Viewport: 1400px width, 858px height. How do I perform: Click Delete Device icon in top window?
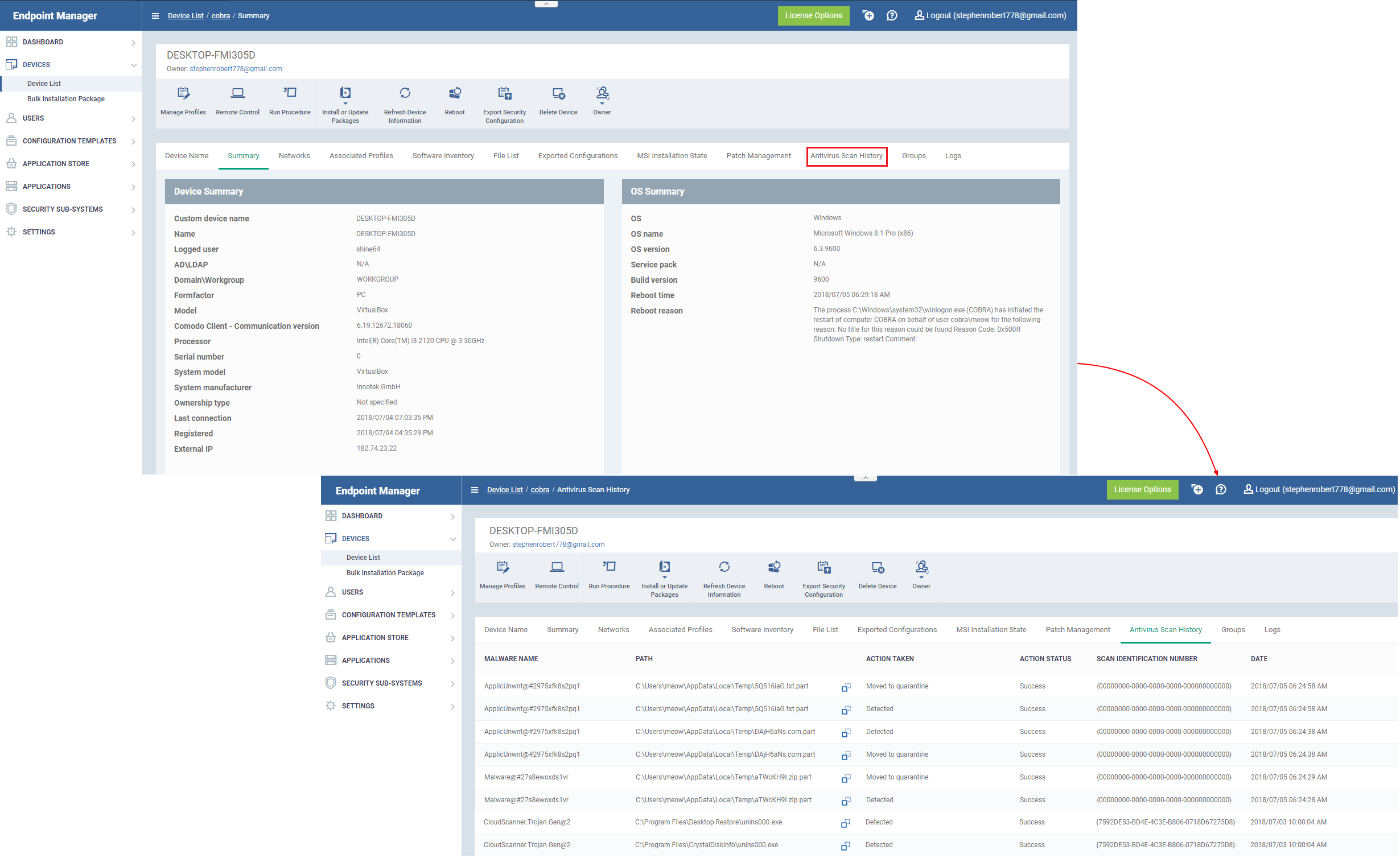(559, 93)
